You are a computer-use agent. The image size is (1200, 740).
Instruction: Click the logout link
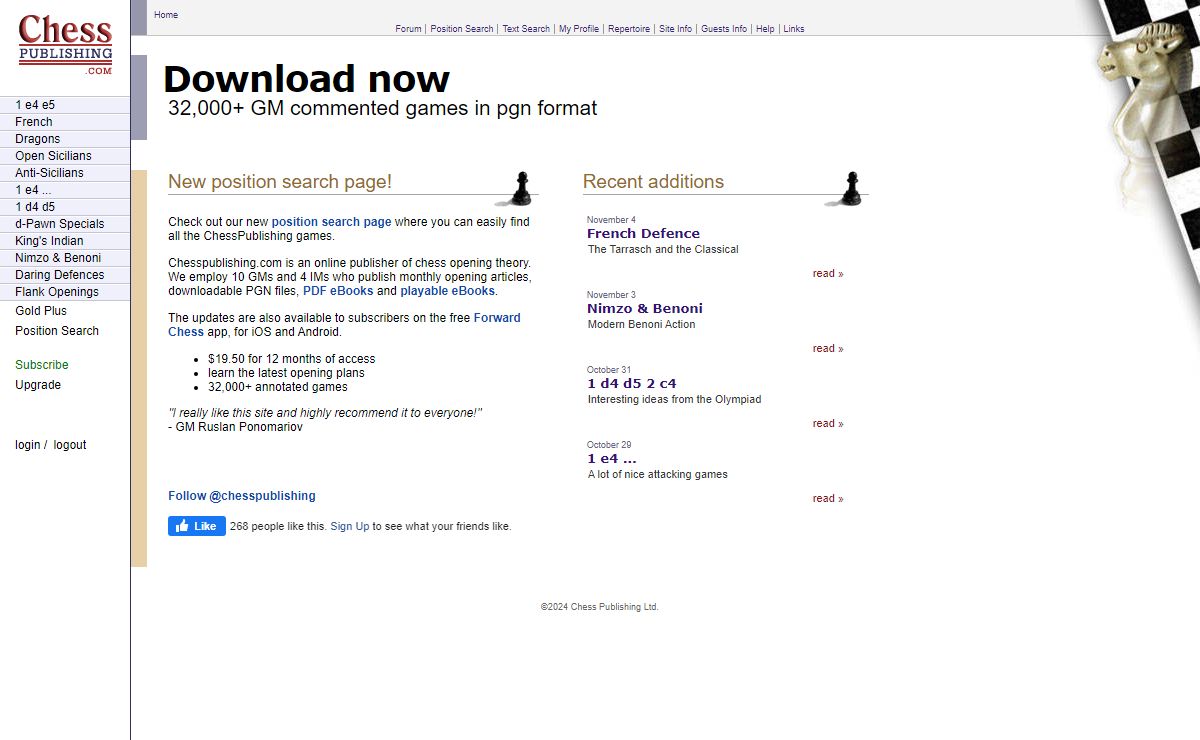pyautogui.click(x=70, y=445)
